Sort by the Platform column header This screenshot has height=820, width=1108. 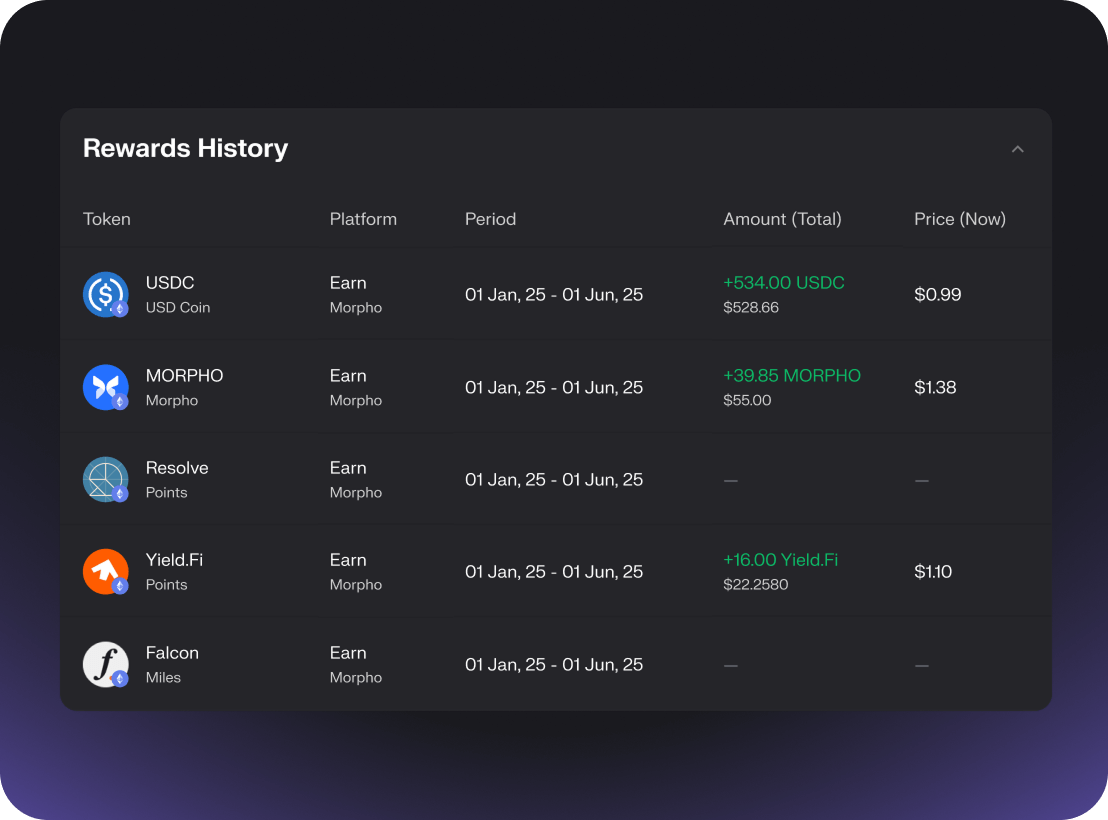(363, 219)
